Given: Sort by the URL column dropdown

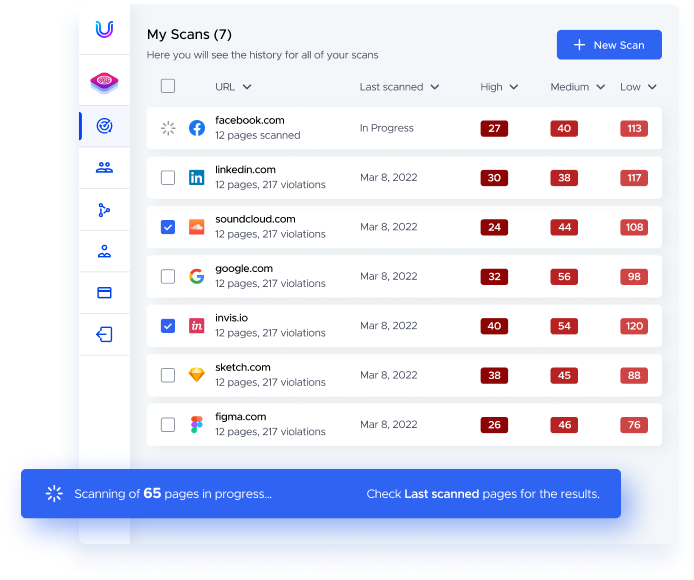Looking at the screenshot, I should tap(233, 87).
